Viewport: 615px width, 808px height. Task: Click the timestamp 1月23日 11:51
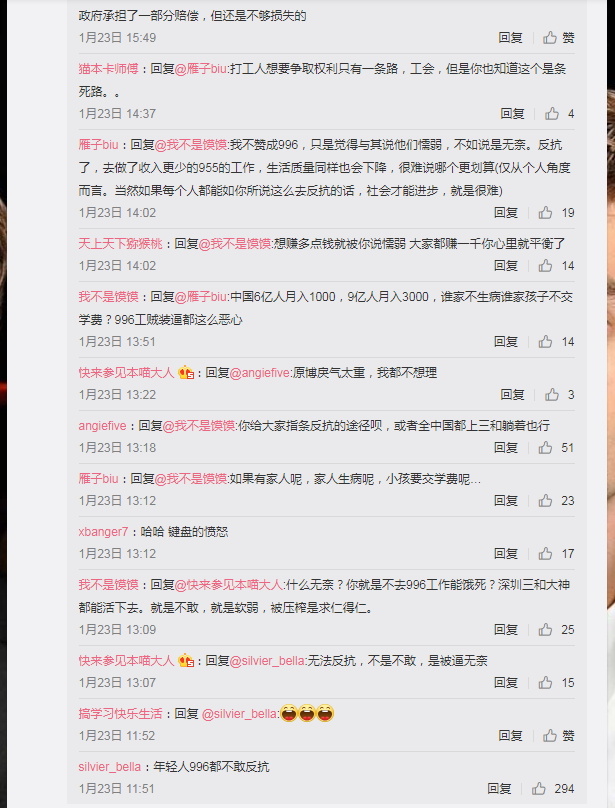(x=117, y=789)
